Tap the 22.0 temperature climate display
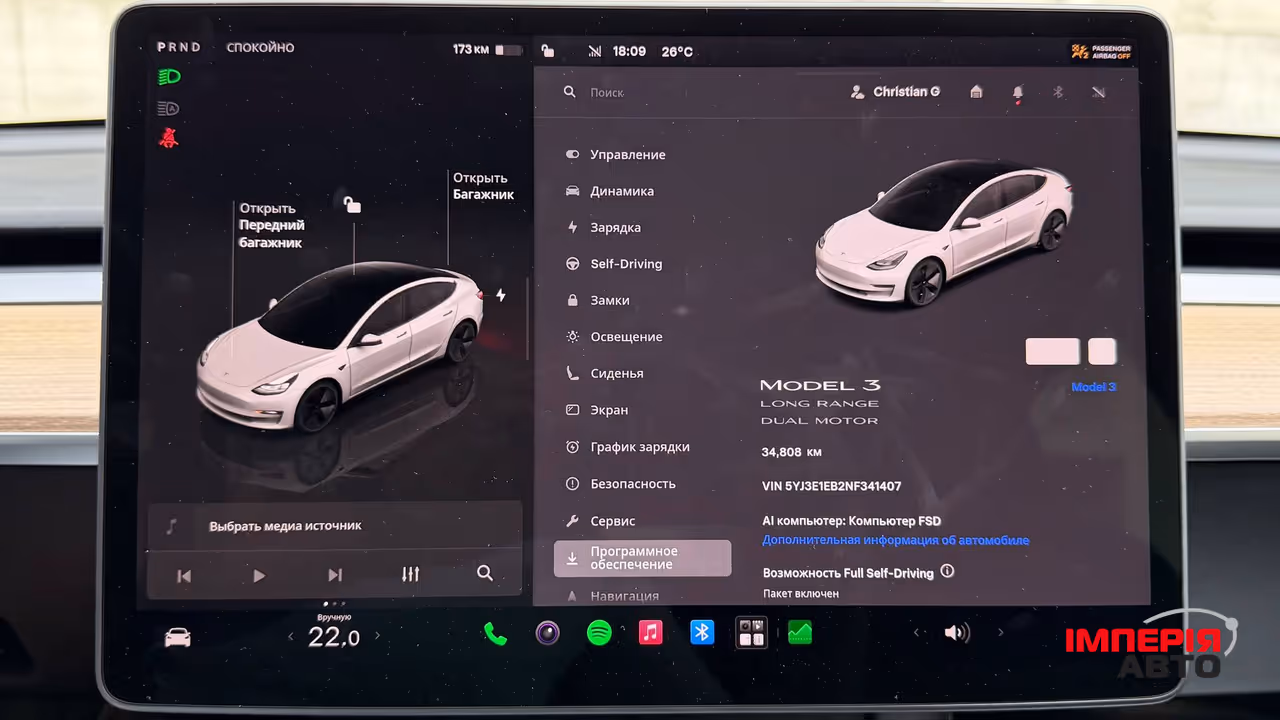 tap(334, 637)
